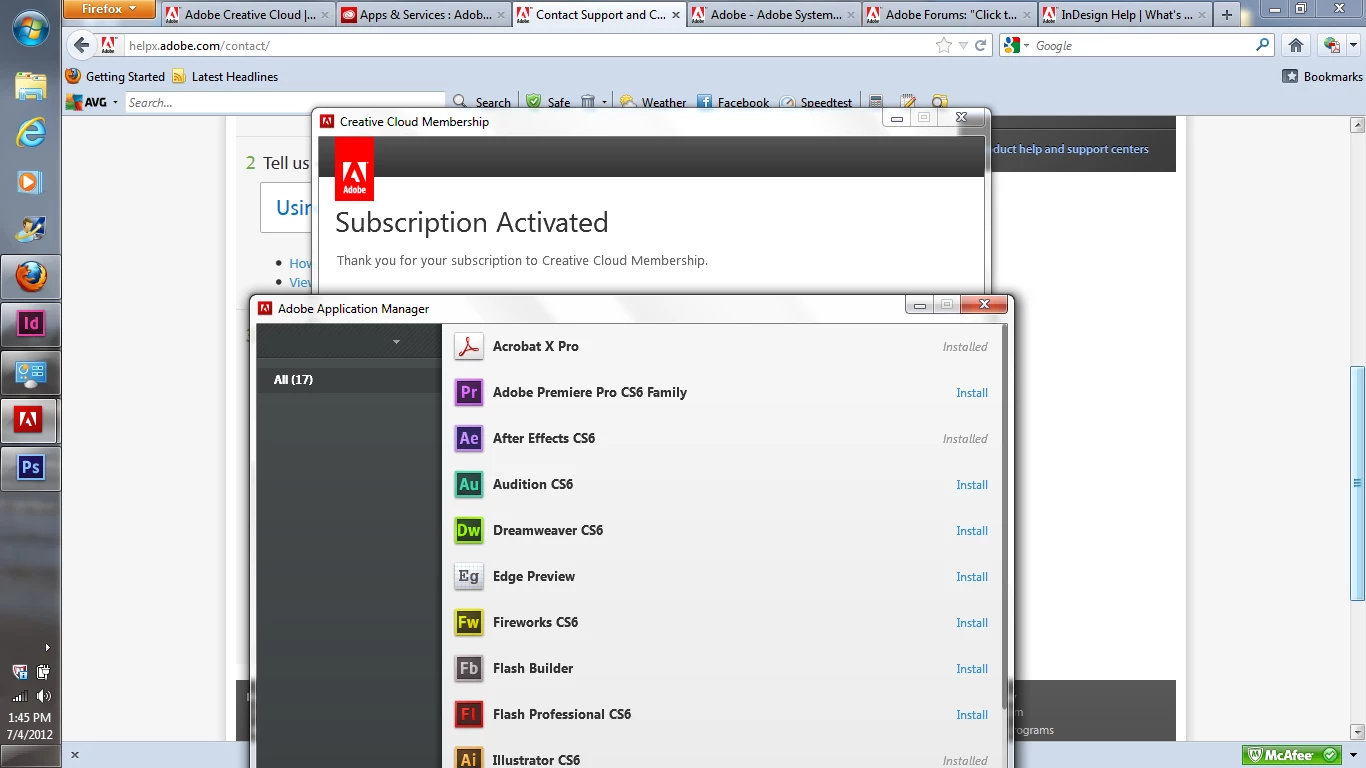This screenshot has width=1366, height=768.
Task: Click the helpx.adobe.com address bar
Action: 528,45
